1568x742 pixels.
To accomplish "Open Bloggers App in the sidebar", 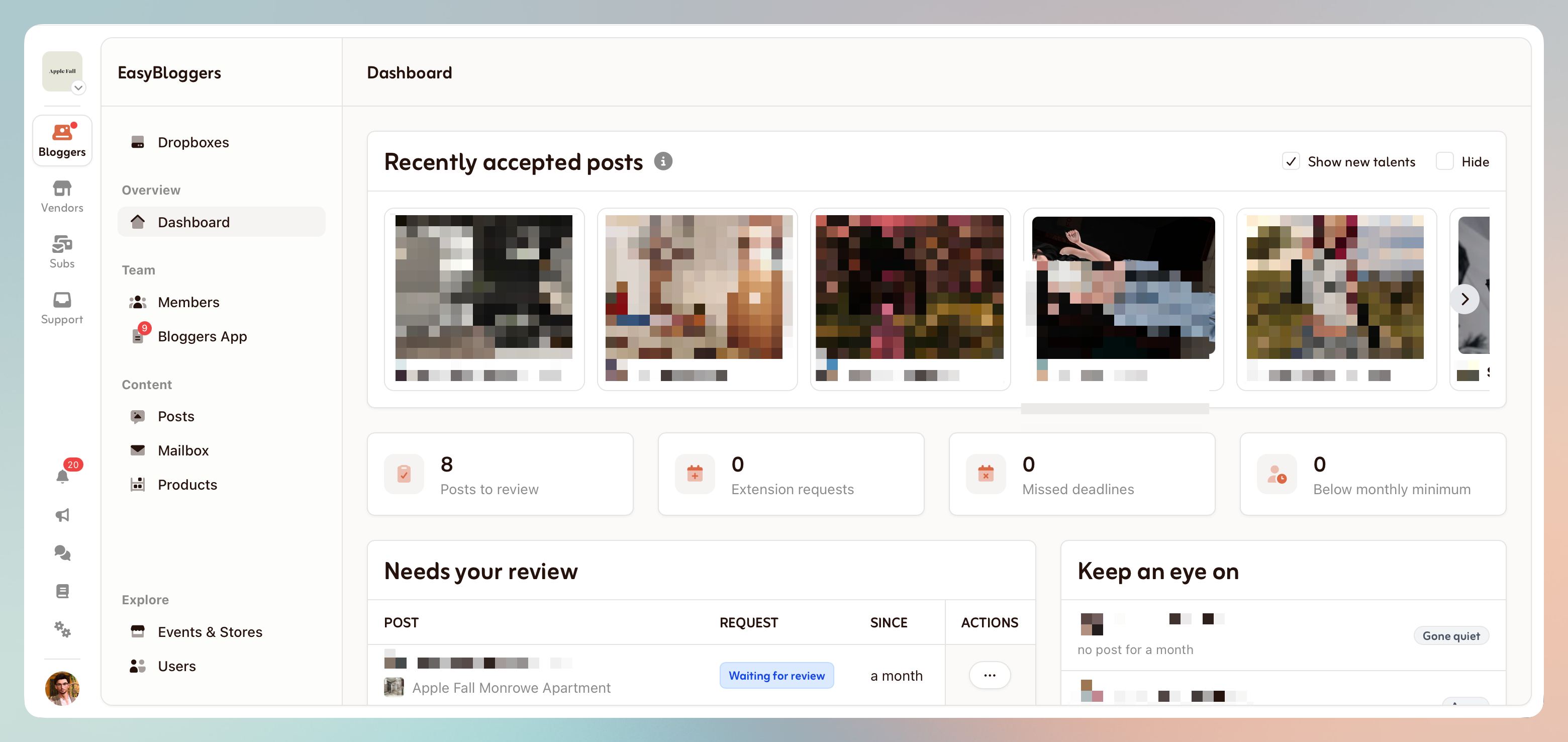I will [x=222, y=336].
